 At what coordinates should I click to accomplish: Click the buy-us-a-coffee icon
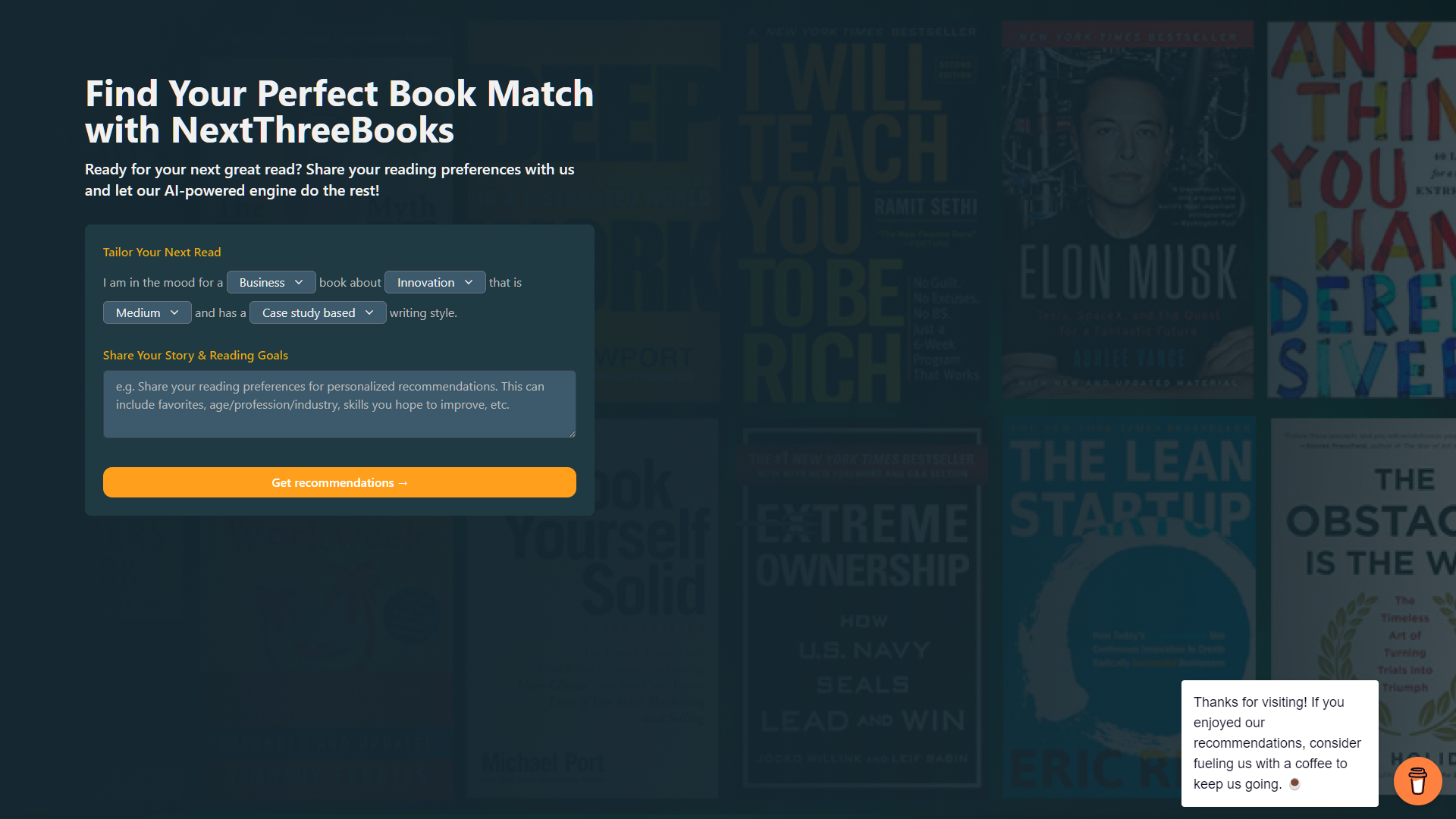[x=1417, y=780]
